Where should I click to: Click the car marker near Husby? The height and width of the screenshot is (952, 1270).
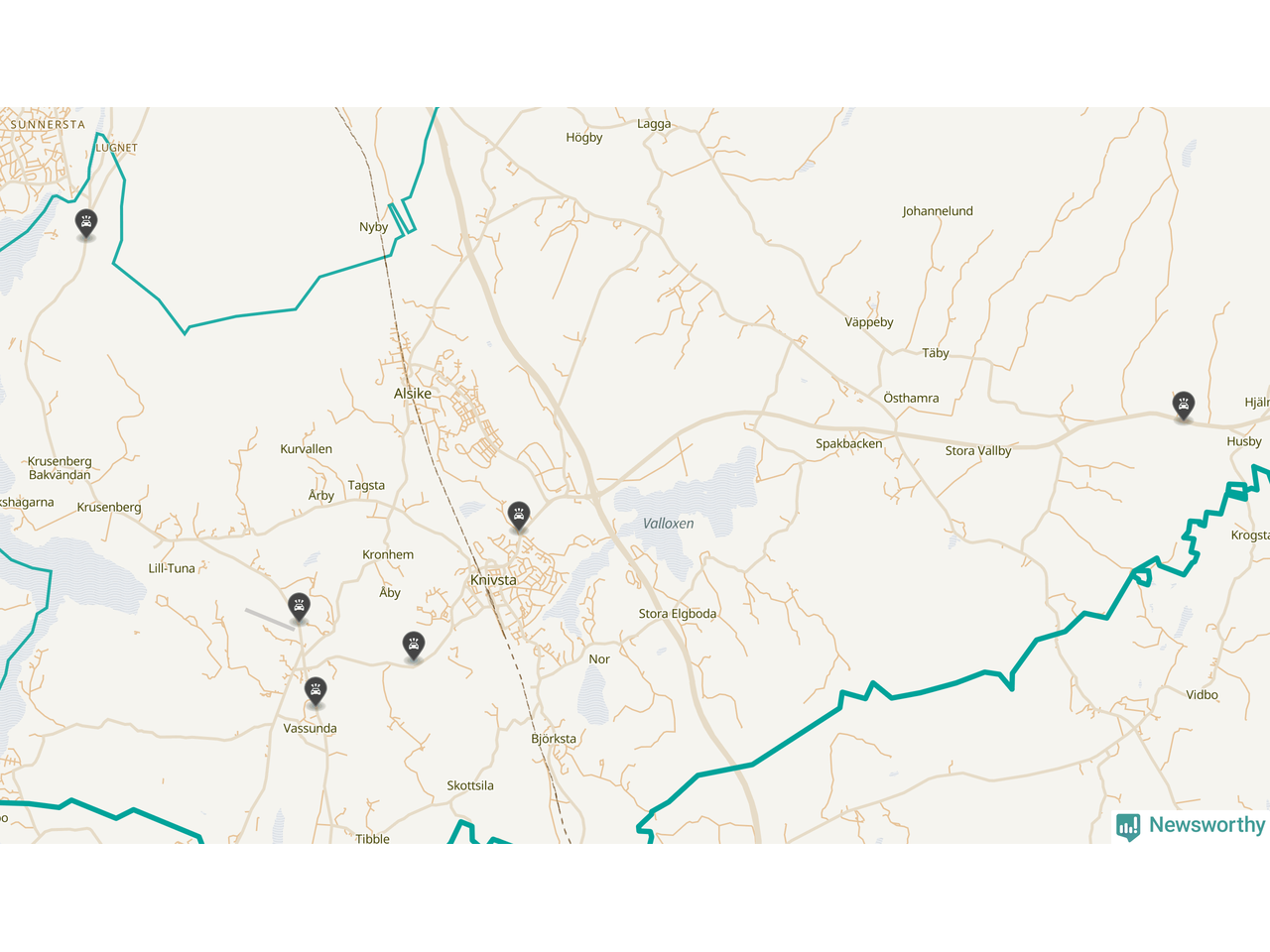1183,406
